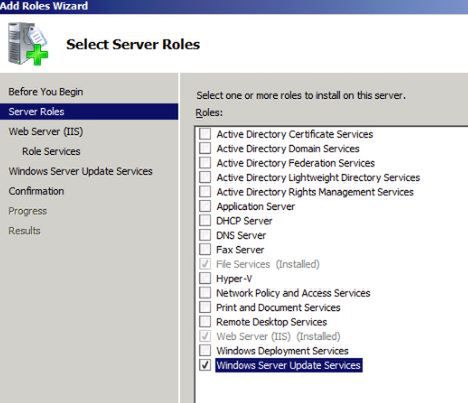Screen dimensions: 468x403
Task: Open Role Services under Web Server
Action: tap(51, 151)
